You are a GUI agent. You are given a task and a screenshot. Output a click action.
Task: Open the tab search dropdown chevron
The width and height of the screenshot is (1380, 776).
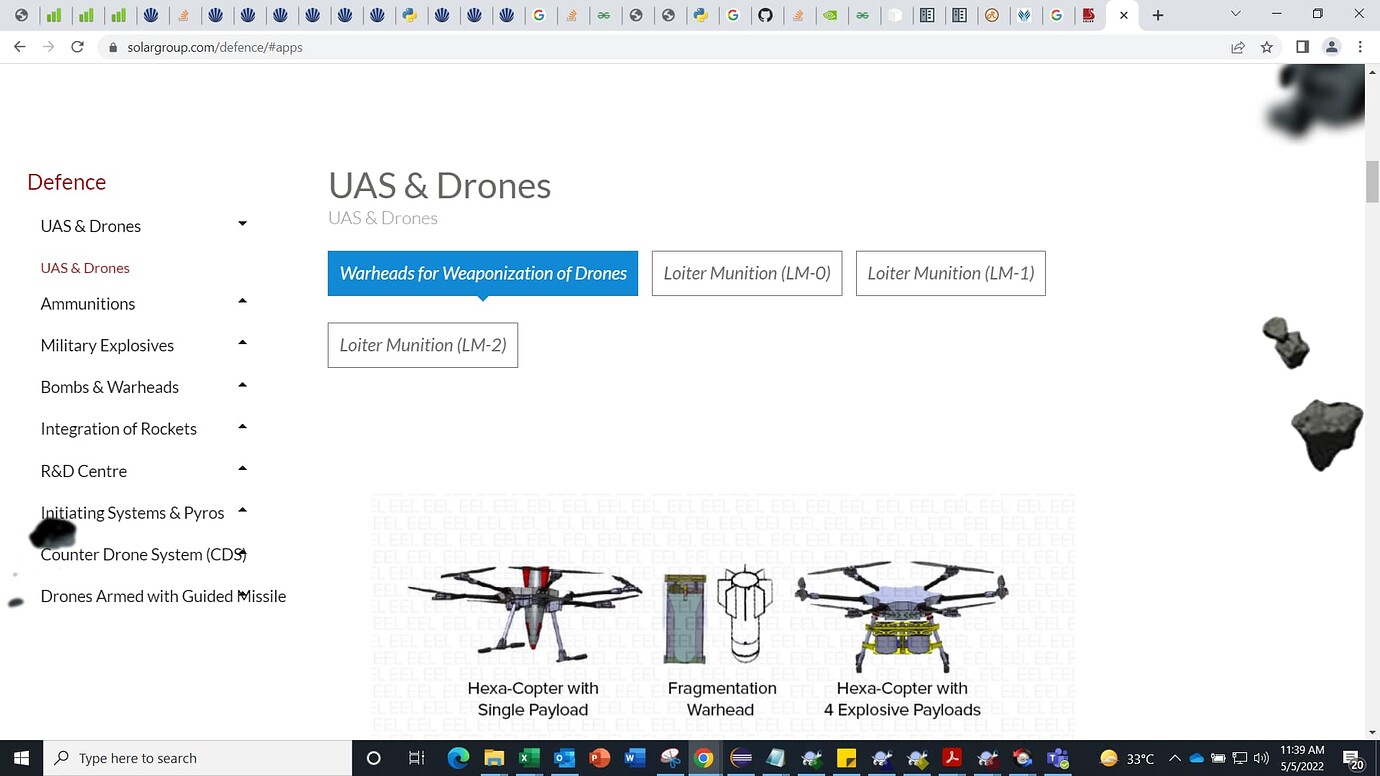[1236, 14]
